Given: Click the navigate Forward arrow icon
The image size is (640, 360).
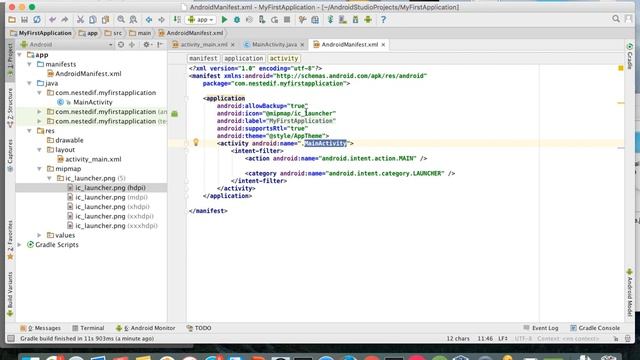Looking at the screenshot, I should tap(161, 20).
